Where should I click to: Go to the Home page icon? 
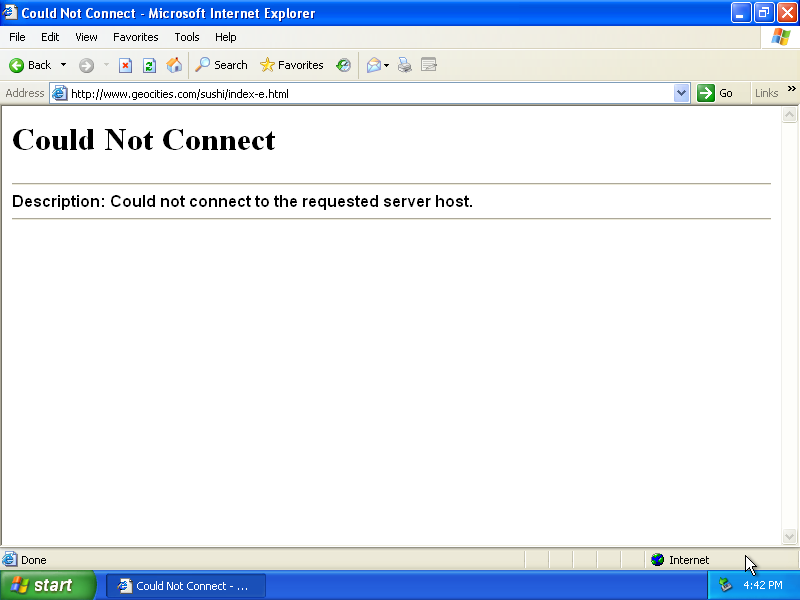(174, 65)
